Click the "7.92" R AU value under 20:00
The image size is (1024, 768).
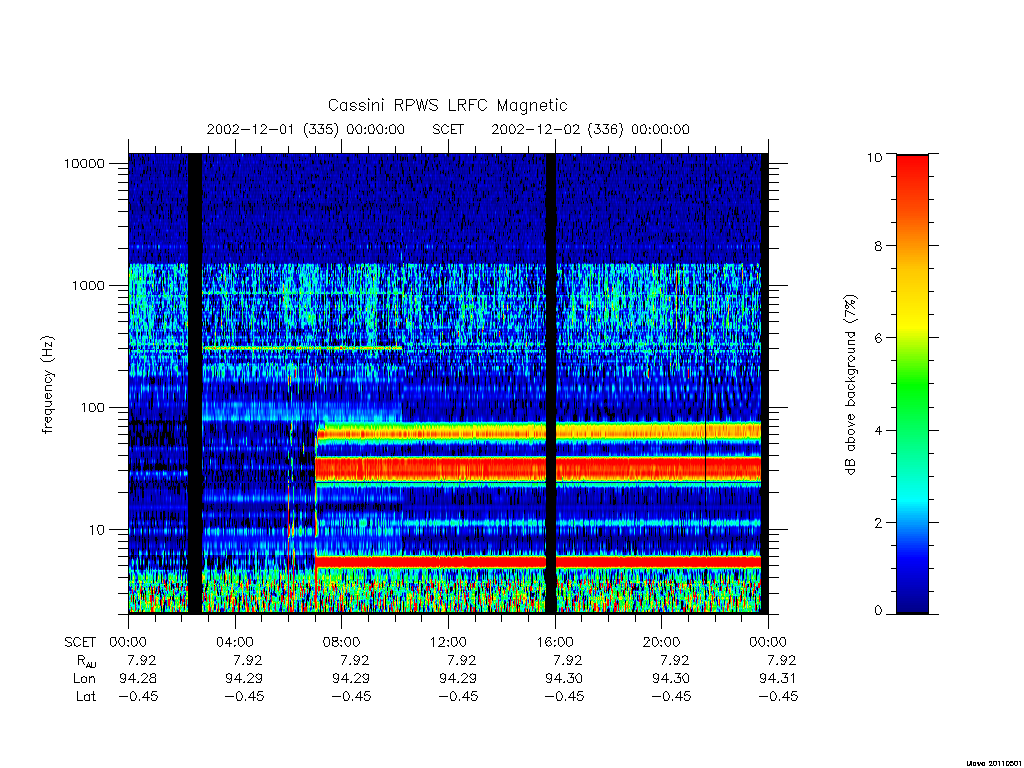coord(675,660)
